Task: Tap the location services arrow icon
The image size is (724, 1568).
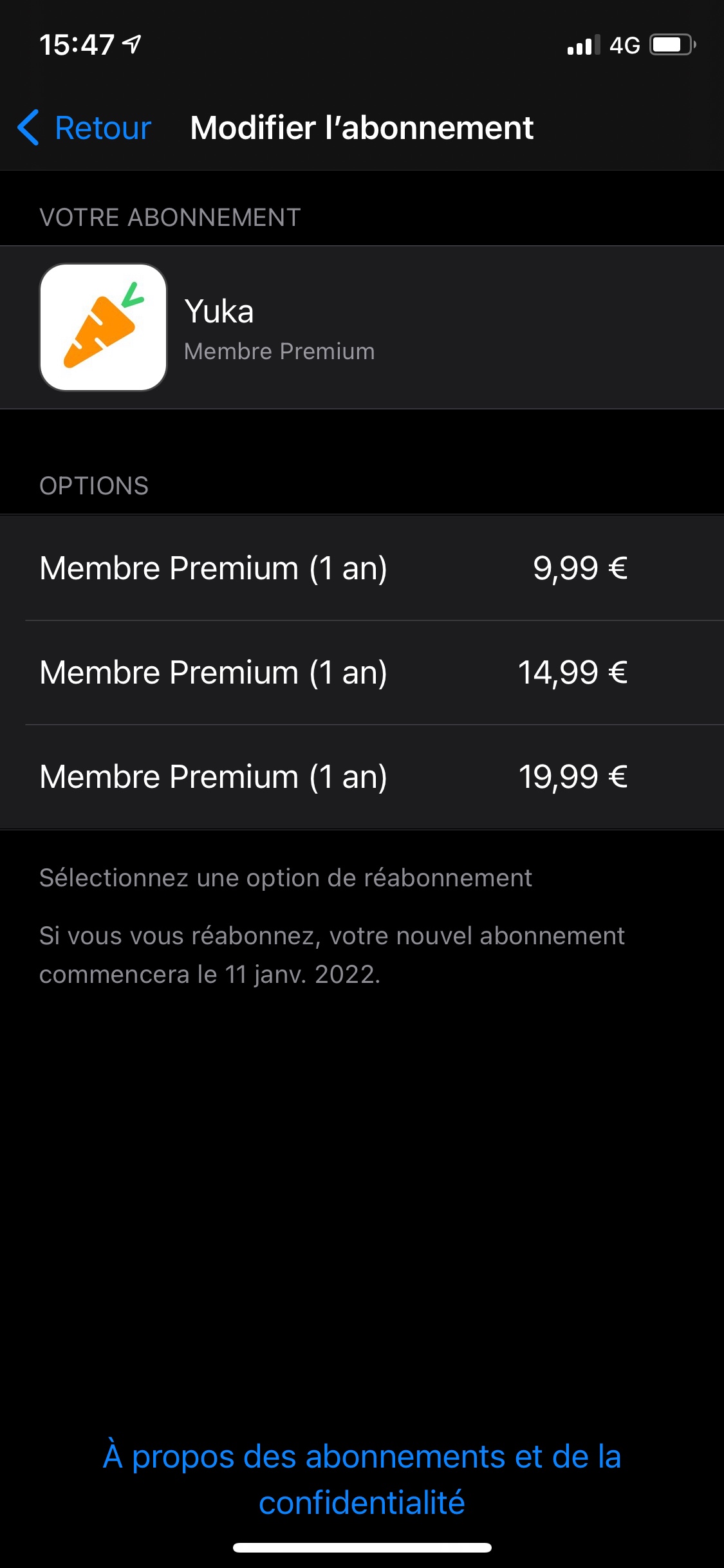Action: tap(132, 44)
